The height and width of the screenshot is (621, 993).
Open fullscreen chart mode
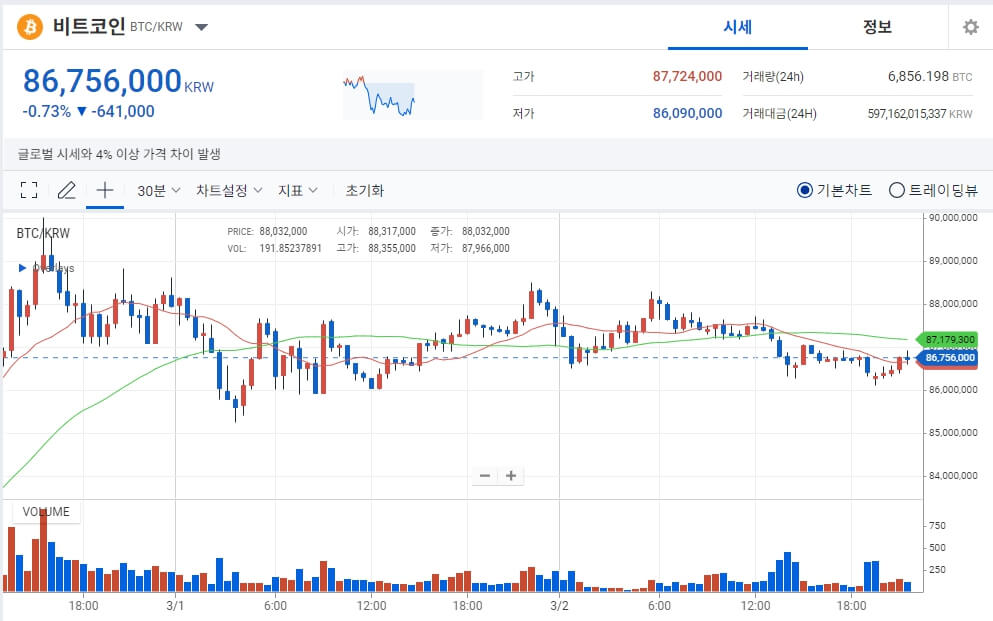click(28, 189)
